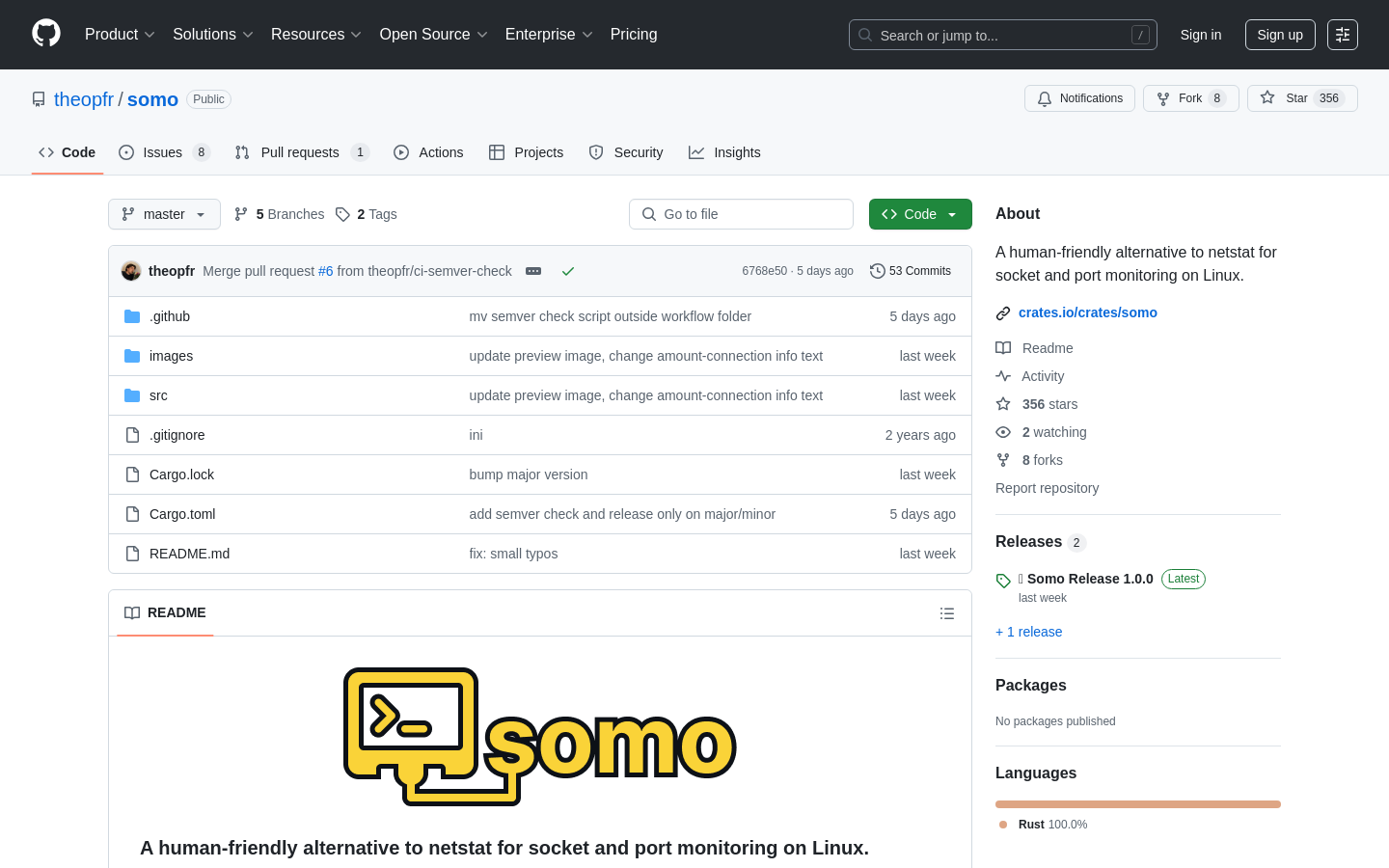Switch to the Actions tab
The image size is (1389, 868).
click(428, 152)
